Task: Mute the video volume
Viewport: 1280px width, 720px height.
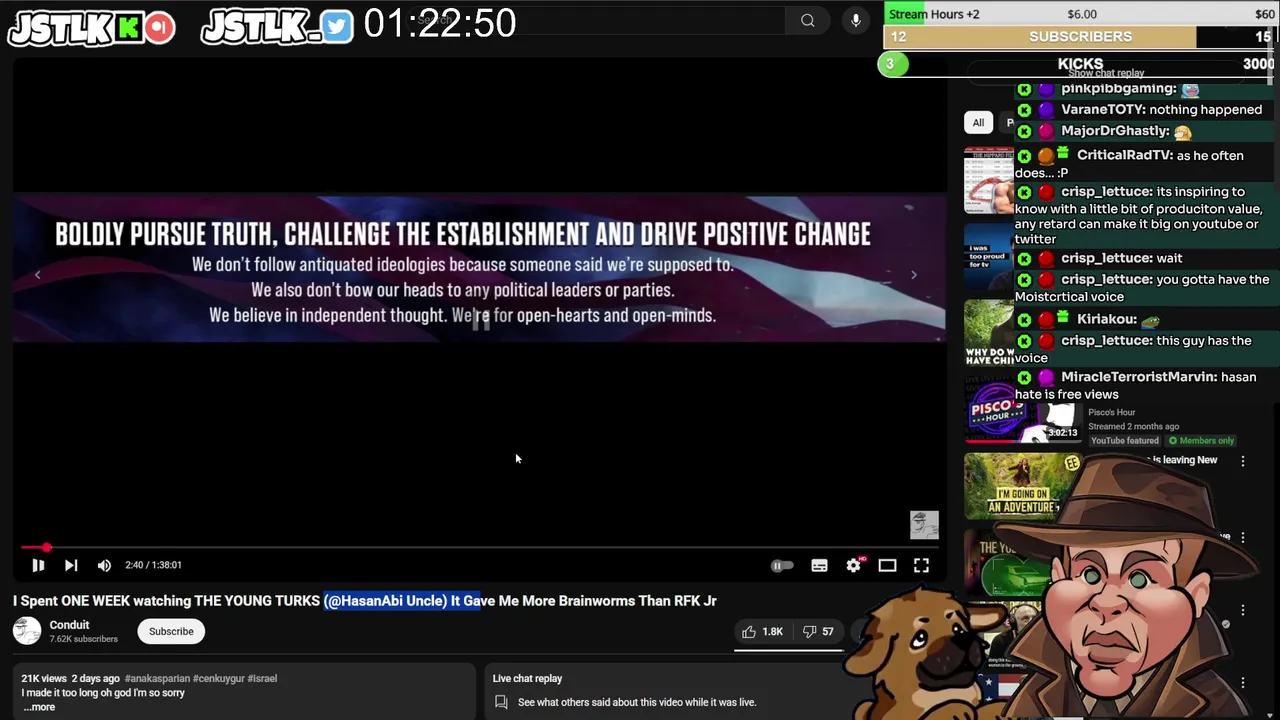Action: [x=104, y=565]
